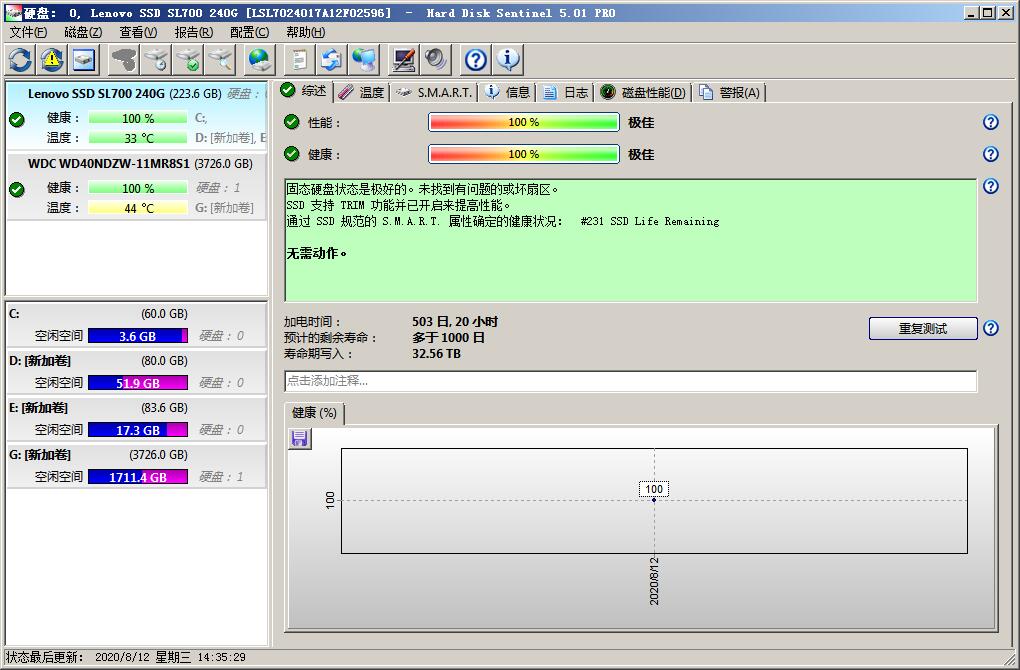Select the 健康 (%) graph tab
This screenshot has width=1020, height=670.
pos(314,413)
